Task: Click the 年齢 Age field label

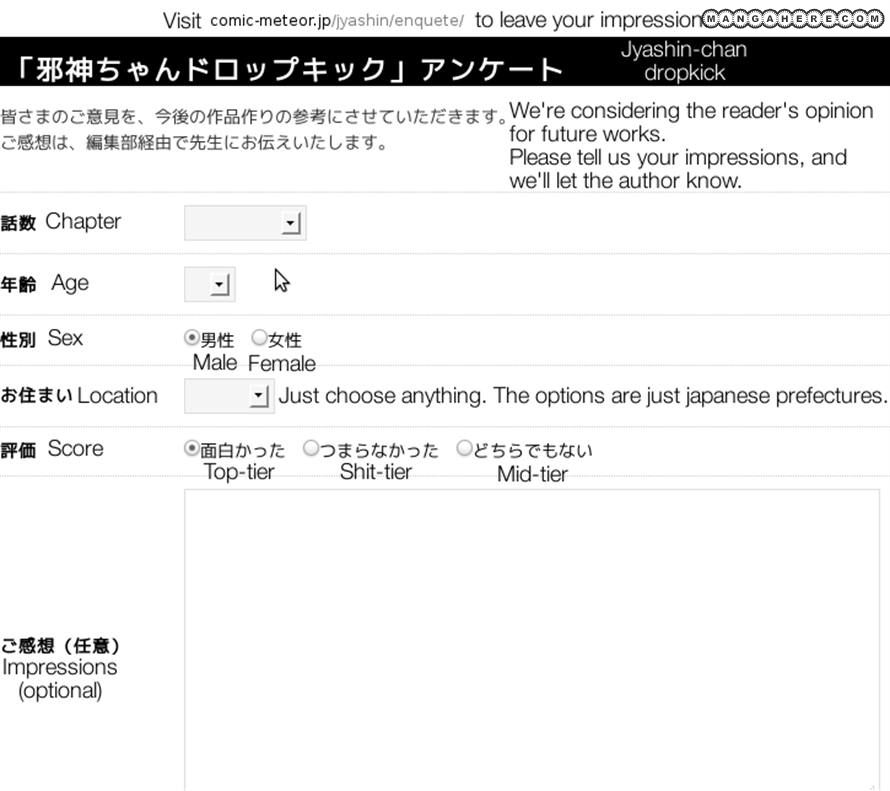Action: 45,284
